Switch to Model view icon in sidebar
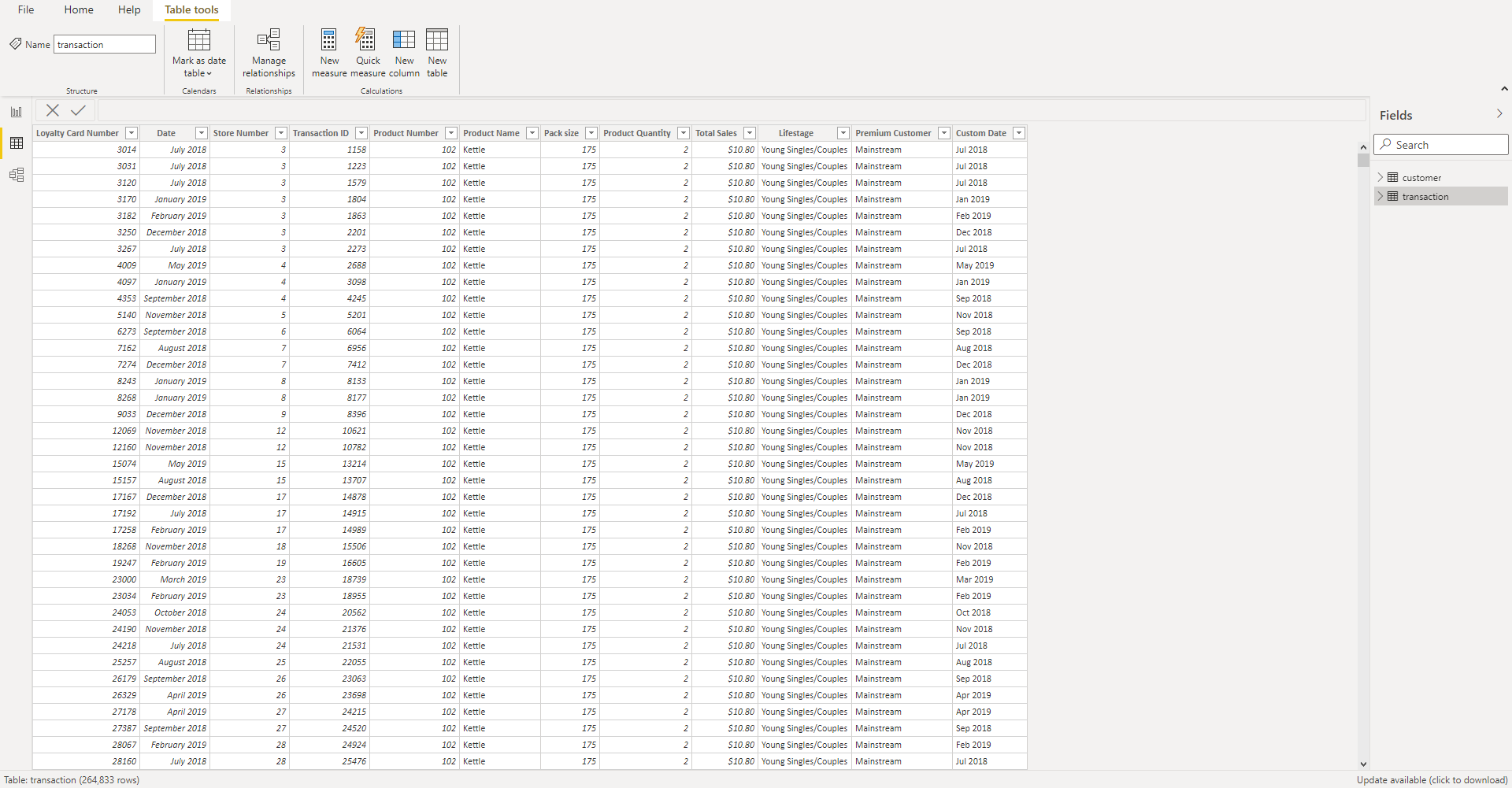1512x788 pixels. pyautogui.click(x=17, y=175)
